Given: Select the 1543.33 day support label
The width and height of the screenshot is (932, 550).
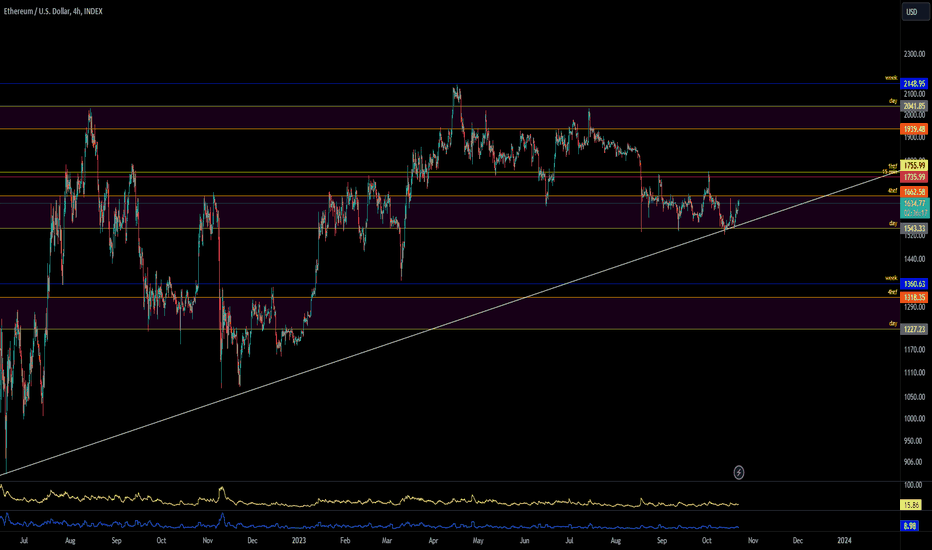Looking at the screenshot, I should [x=913, y=229].
